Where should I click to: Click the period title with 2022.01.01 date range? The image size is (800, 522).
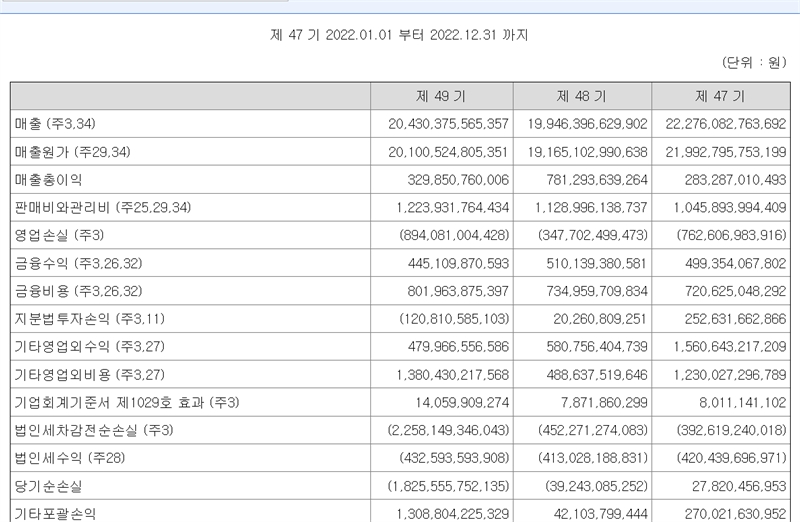pos(400,35)
